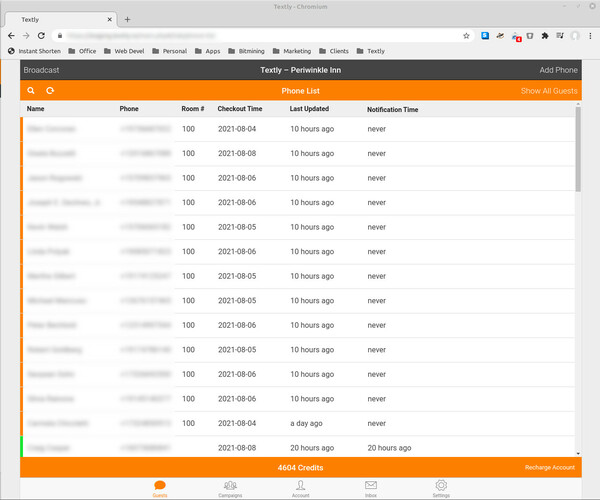
Task: Click the shield extension icon
Action: (x=530, y=36)
